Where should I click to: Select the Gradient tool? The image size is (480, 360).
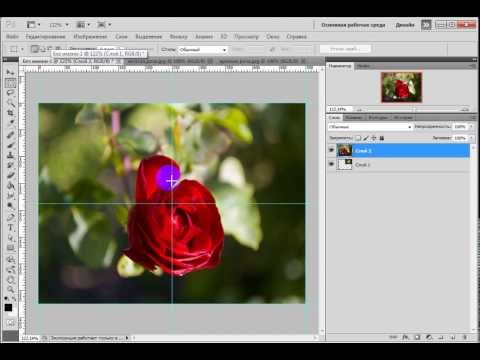click(10, 185)
